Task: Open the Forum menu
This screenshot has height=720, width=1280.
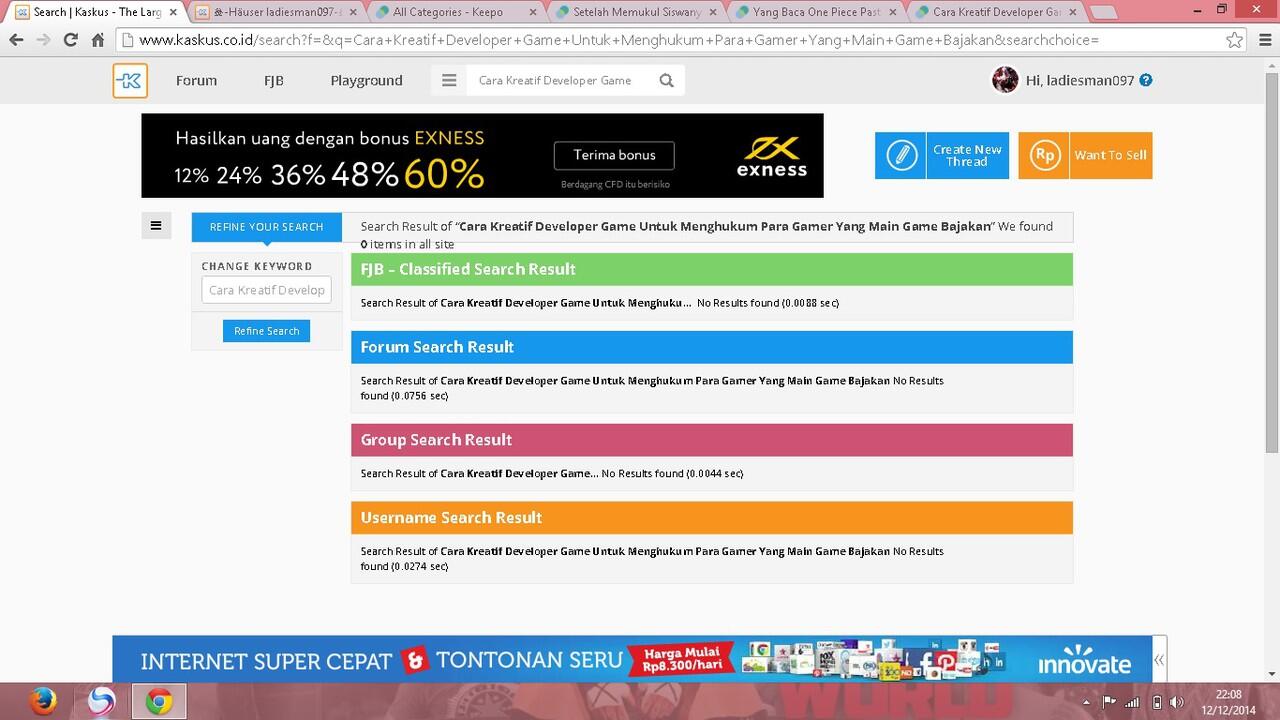Action: pyautogui.click(x=196, y=81)
